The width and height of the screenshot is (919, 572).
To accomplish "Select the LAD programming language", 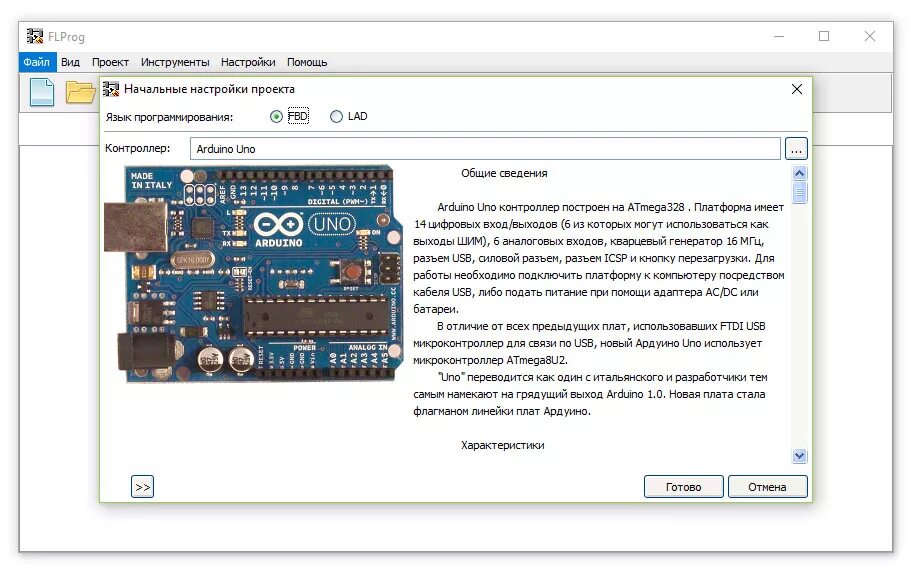I will tap(336, 117).
